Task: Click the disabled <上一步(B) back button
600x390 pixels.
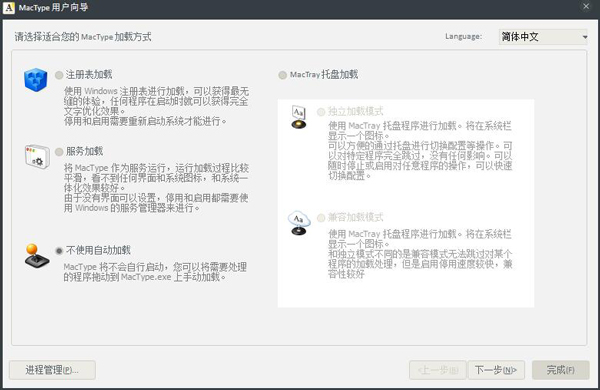Action: point(438,370)
